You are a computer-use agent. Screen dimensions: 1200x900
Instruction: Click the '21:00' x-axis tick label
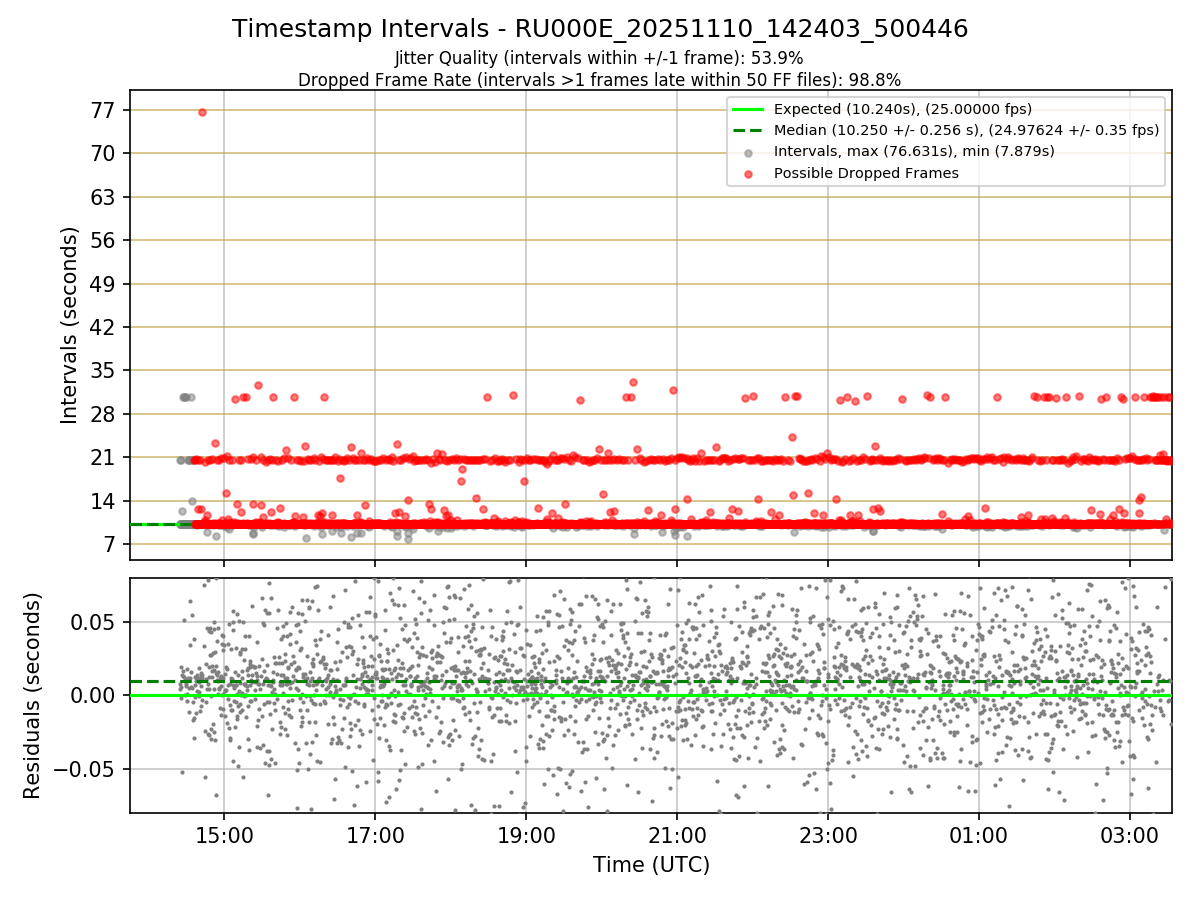677,834
